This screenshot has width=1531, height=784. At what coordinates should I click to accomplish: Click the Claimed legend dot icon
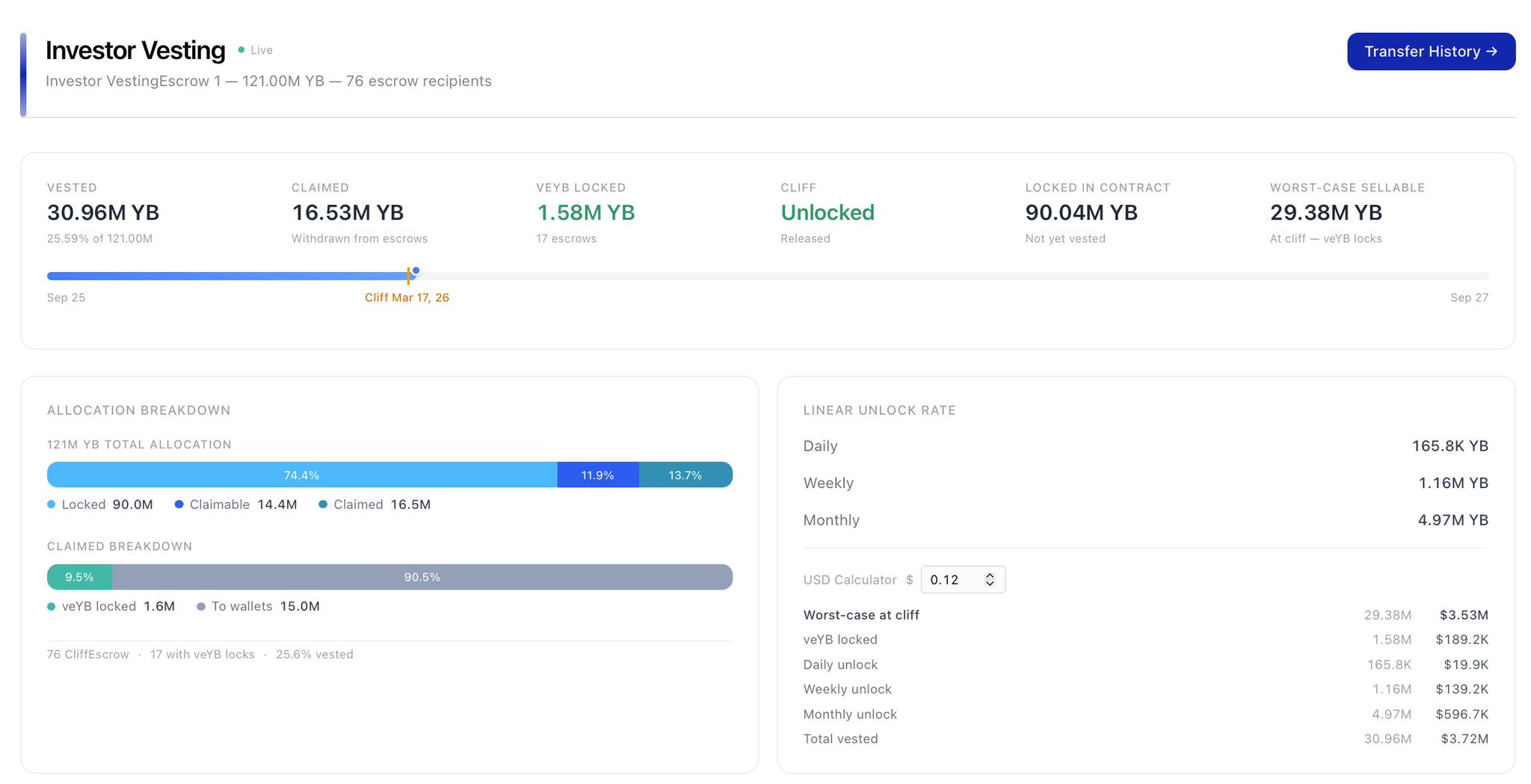323,504
